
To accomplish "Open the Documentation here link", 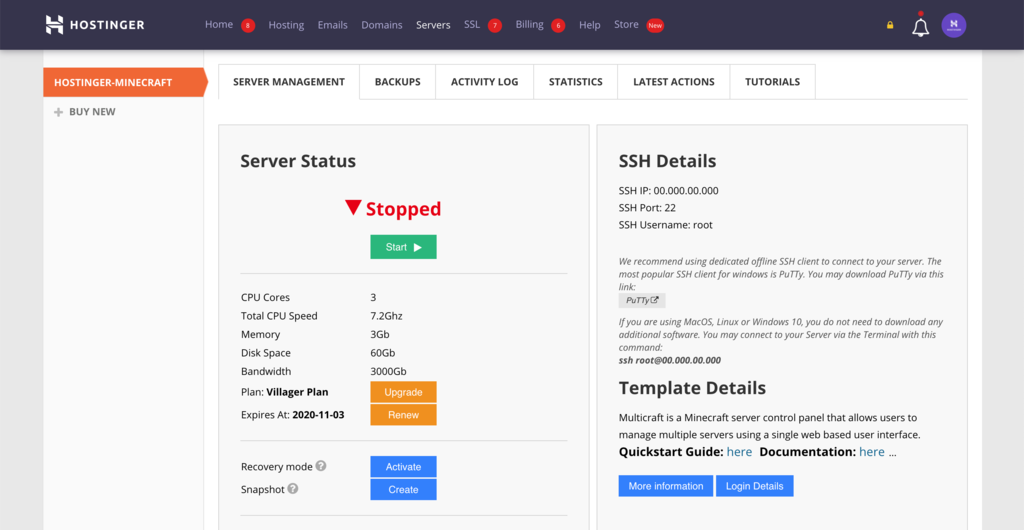I will [x=872, y=452].
